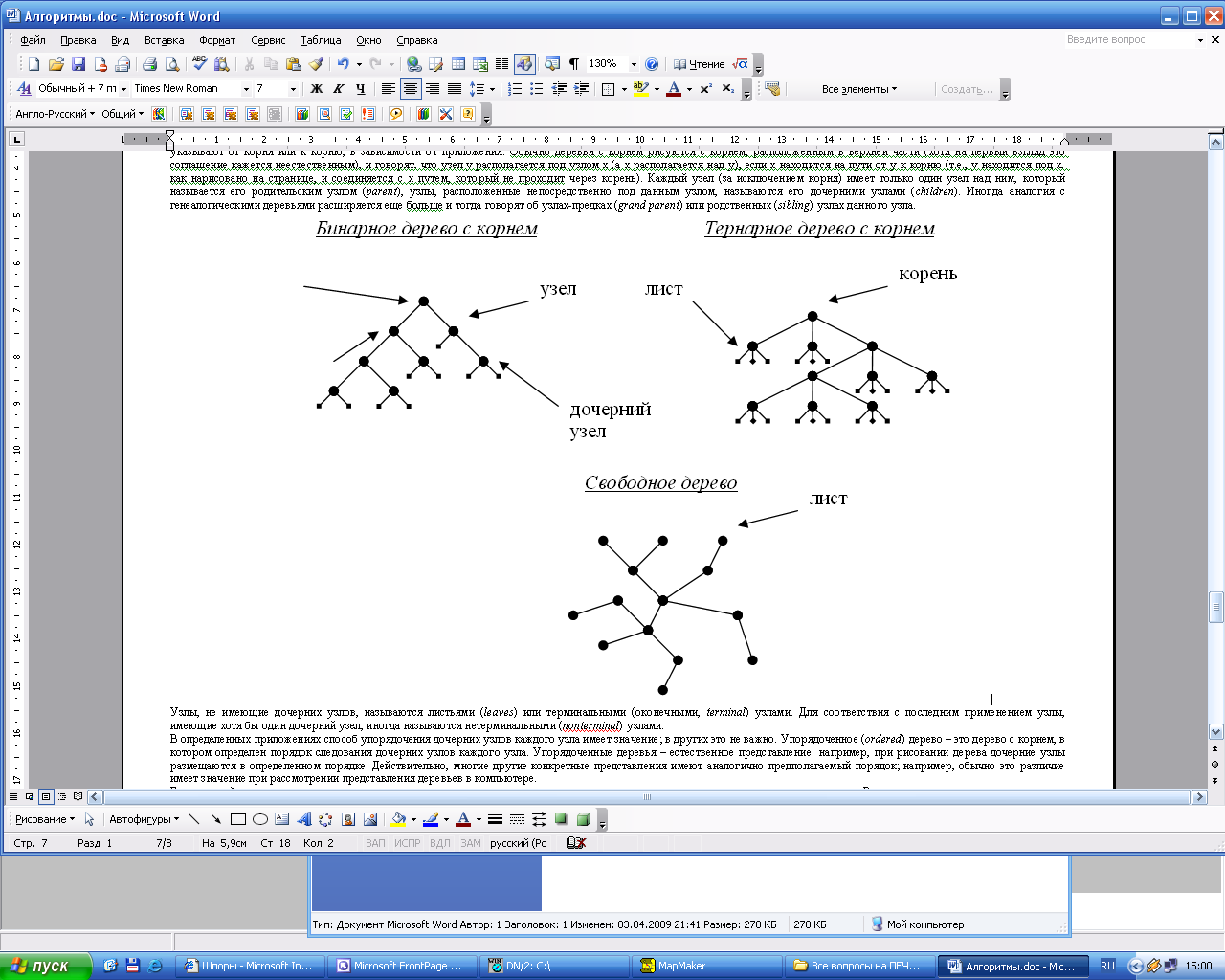This screenshot has width=1225, height=980.
Task: Open the Справка menu
Action: 416,40
